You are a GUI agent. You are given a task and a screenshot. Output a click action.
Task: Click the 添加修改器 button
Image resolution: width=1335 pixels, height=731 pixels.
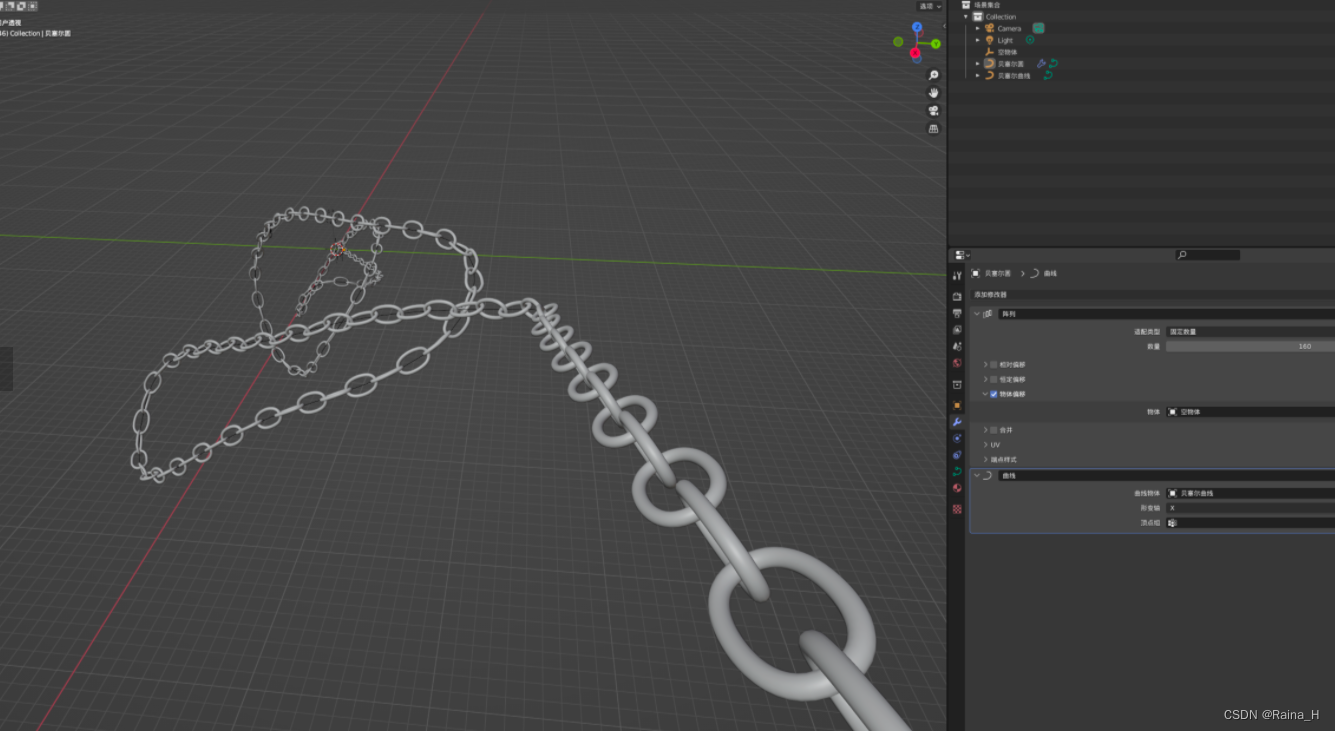(x=1152, y=295)
